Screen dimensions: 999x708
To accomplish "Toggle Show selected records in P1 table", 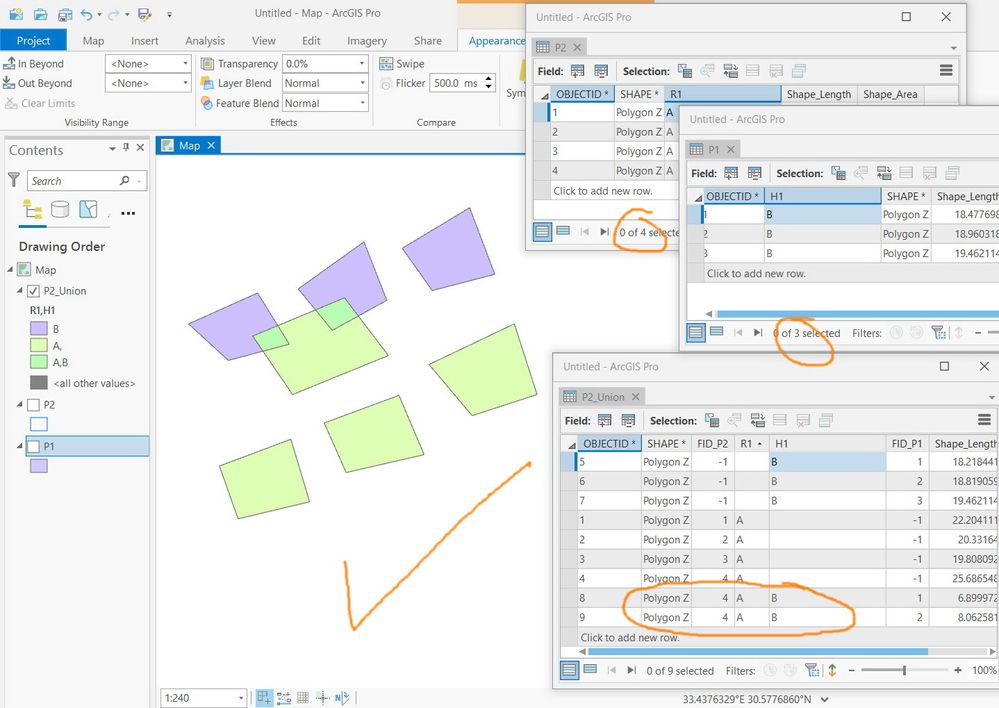I will coord(717,332).
